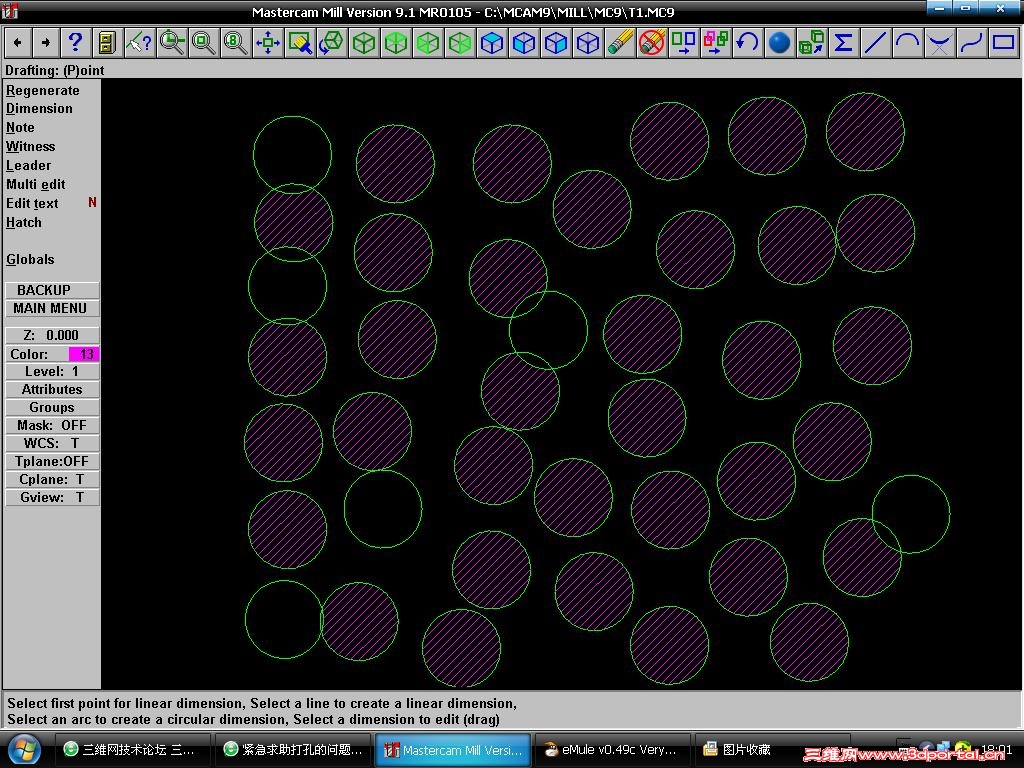Switch to 紧急求助打孔的问题 taskbar window
The image size is (1024, 768).
[293, 750]
